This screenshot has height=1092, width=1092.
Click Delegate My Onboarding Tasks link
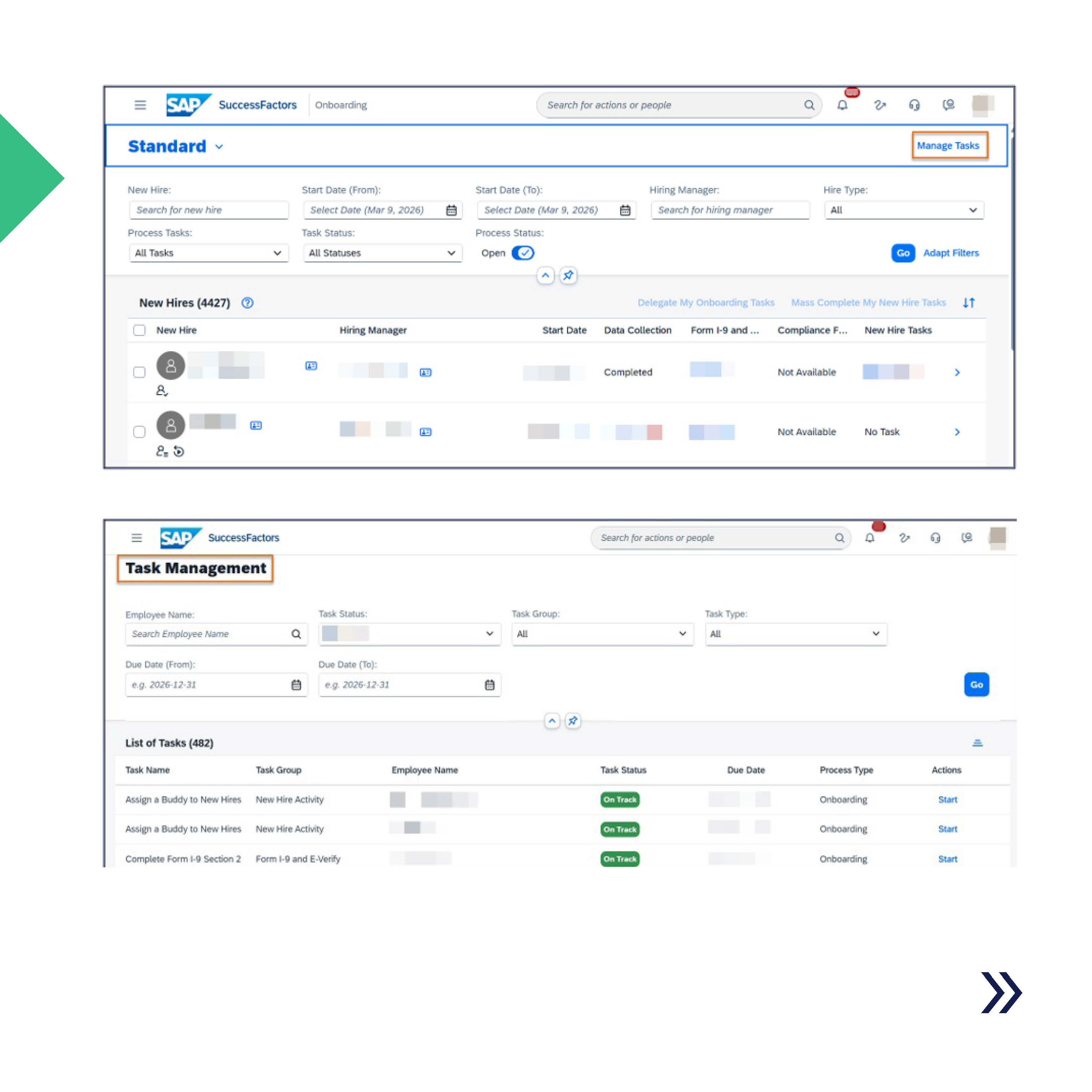pos(706,303)
